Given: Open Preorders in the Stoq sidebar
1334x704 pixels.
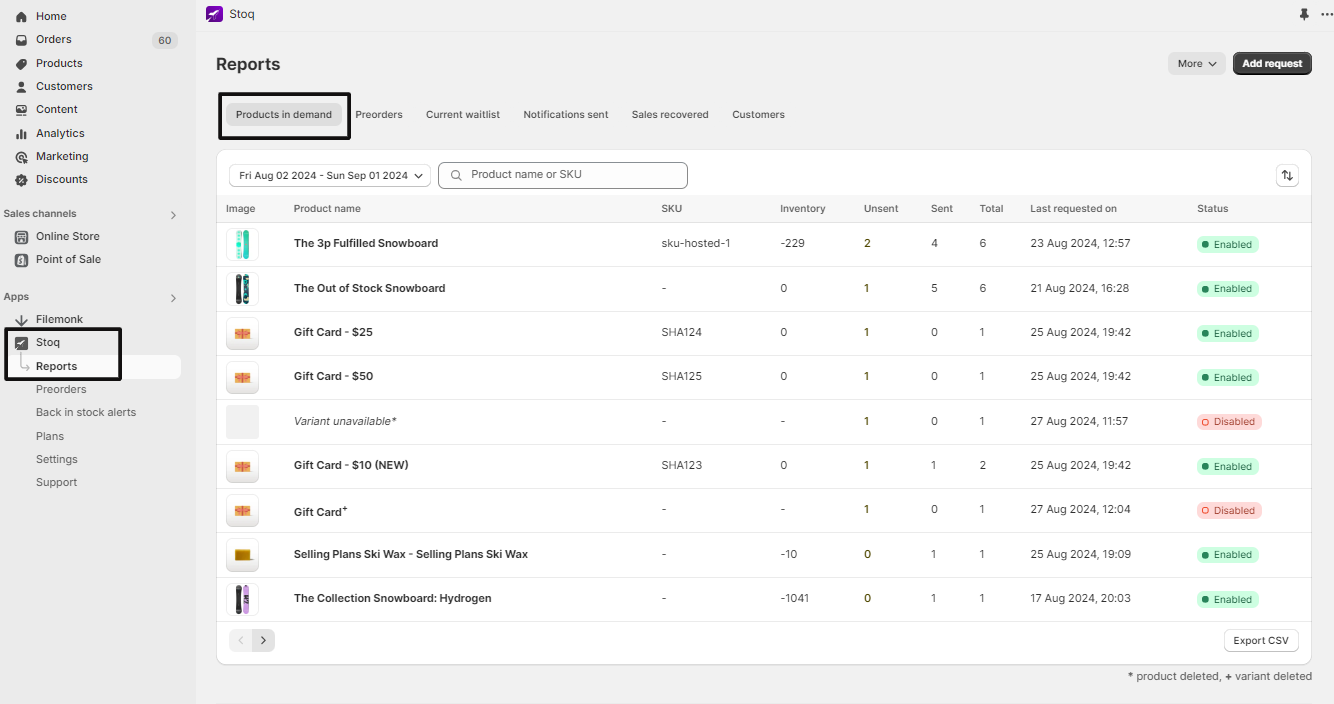Looking at the screenshot, I should [61, 390].
